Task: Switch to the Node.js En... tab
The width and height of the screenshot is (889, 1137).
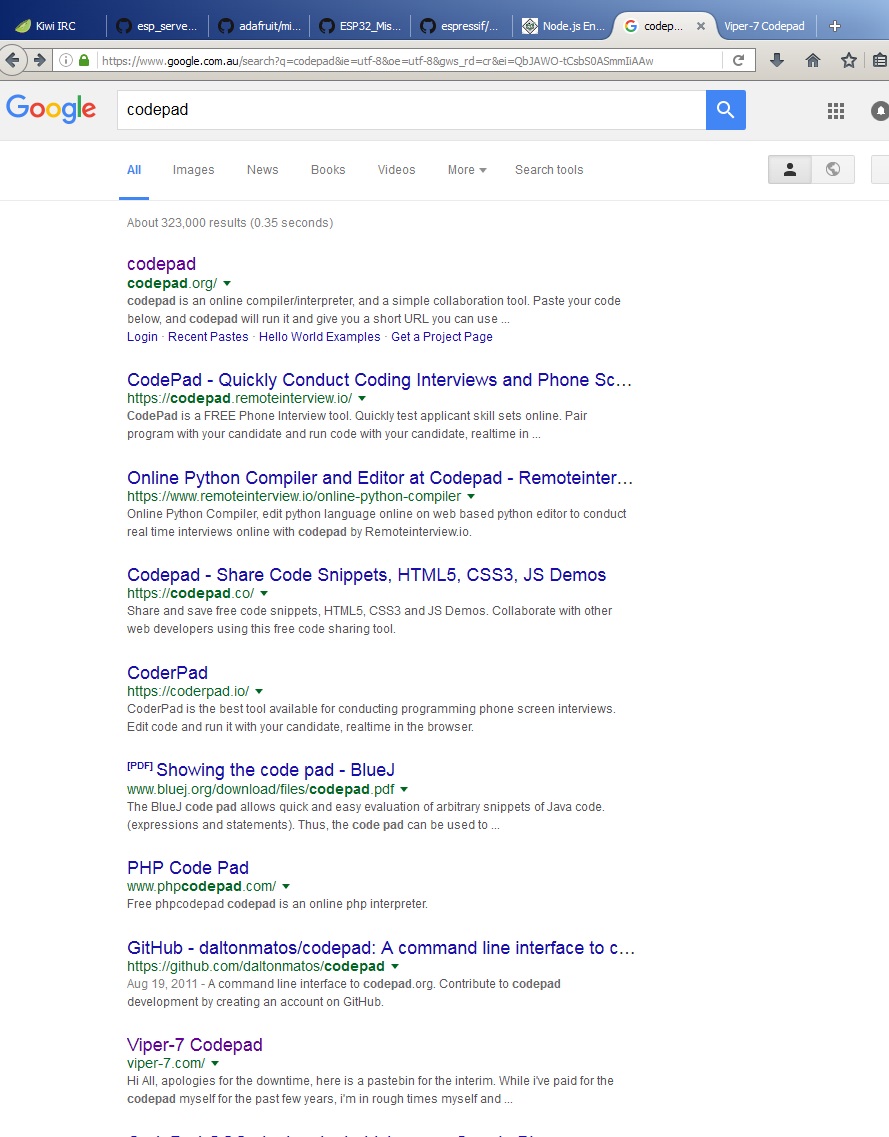Action: coord(563,26)
